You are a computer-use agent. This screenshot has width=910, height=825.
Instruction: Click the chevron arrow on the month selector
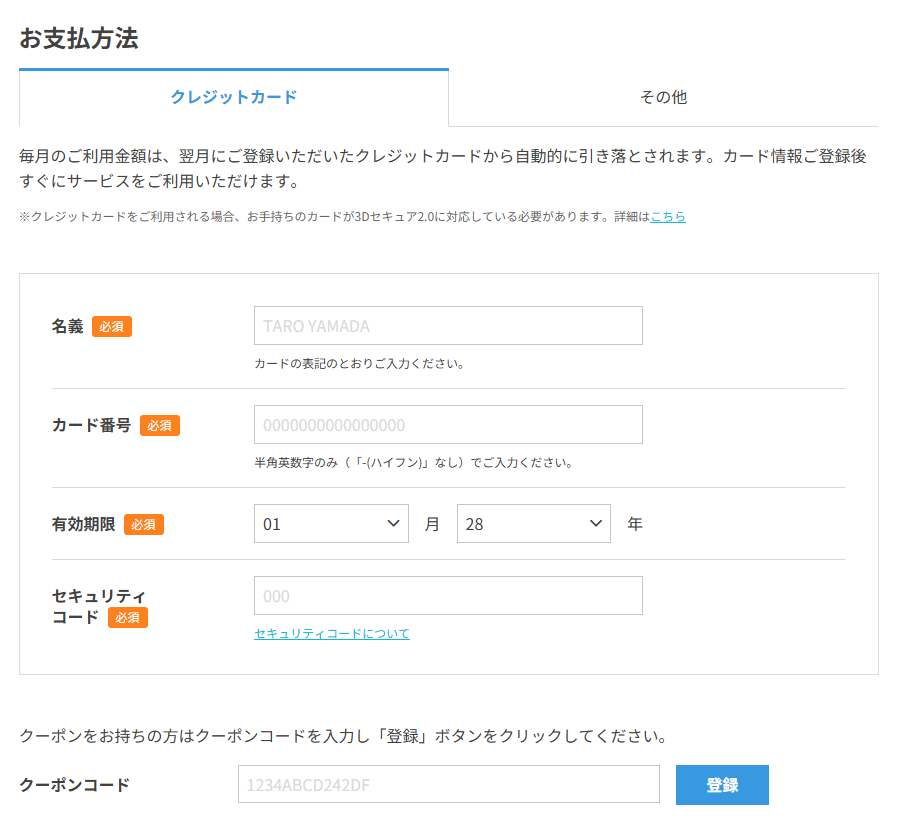click(393, 523)
